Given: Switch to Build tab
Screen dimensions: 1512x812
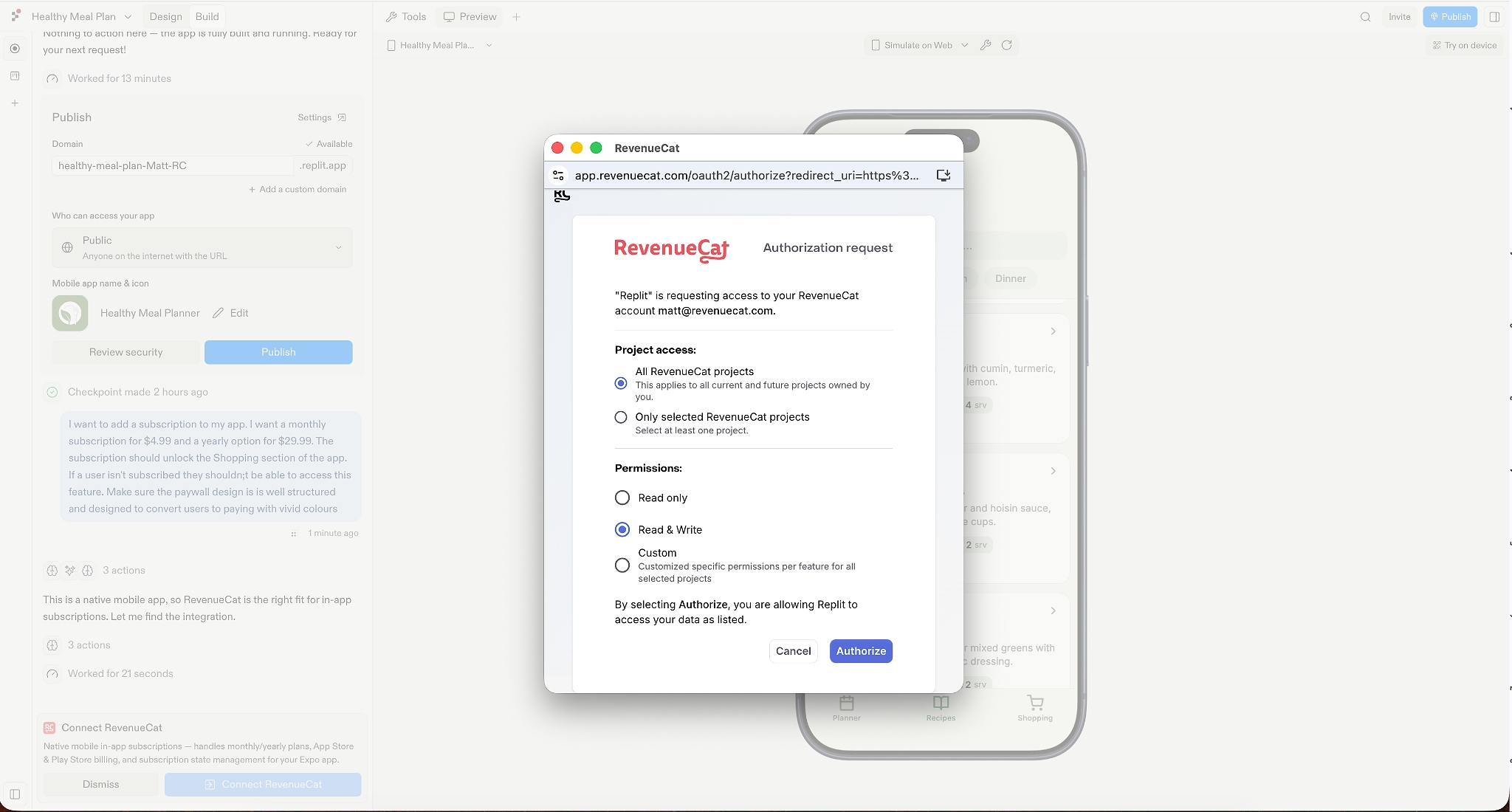Looking at the screenshot, I should (x=207, y=16).
